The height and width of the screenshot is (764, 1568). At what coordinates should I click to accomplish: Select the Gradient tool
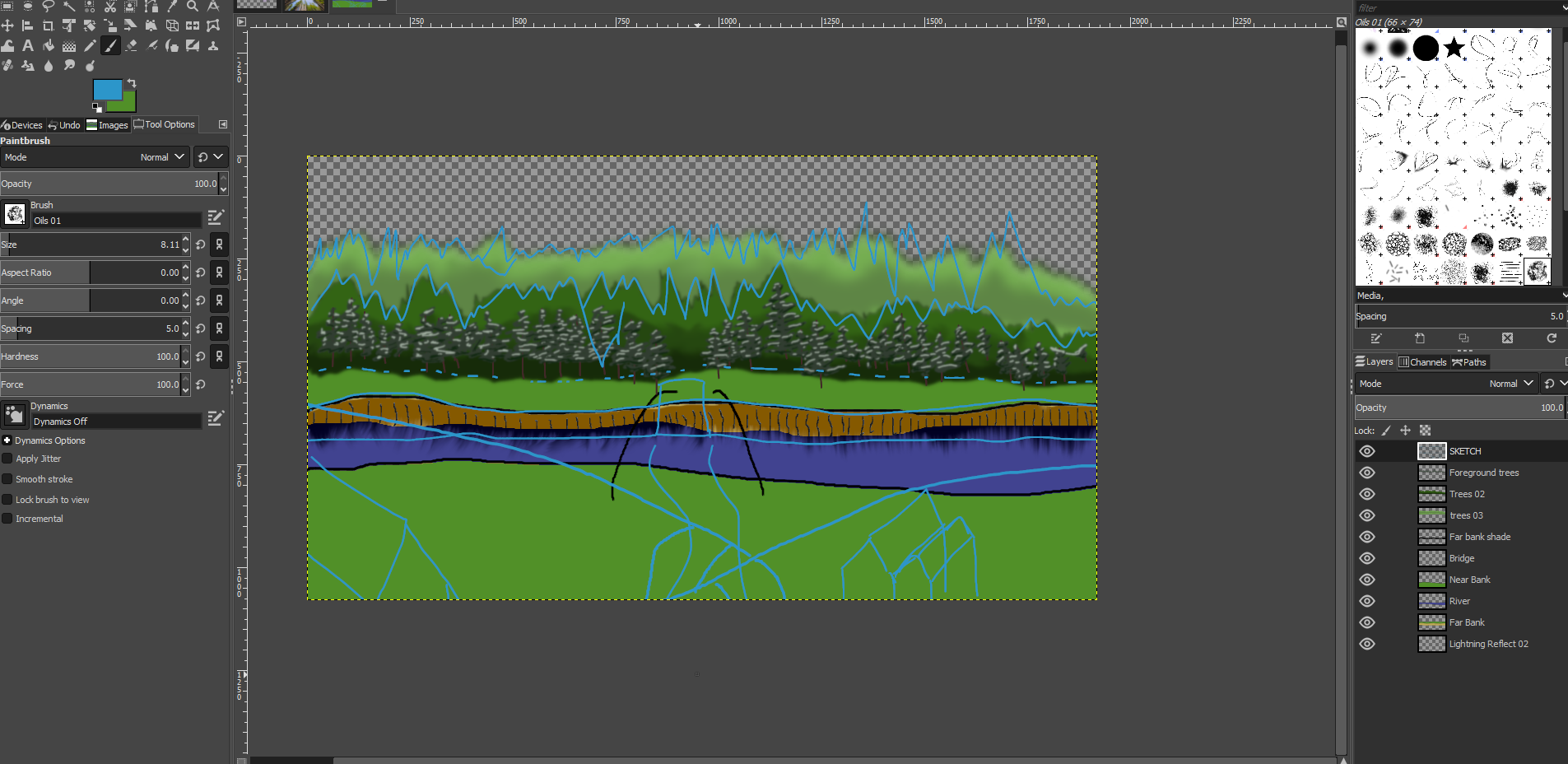tap(69, 45)
